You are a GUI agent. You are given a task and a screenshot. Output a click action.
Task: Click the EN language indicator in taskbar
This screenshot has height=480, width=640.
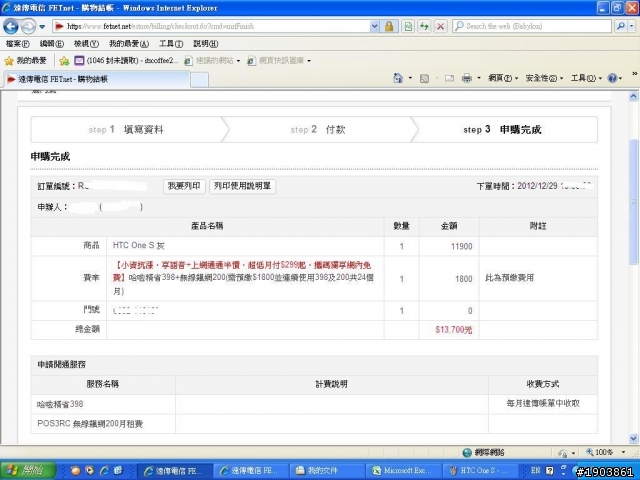[536, 470]
